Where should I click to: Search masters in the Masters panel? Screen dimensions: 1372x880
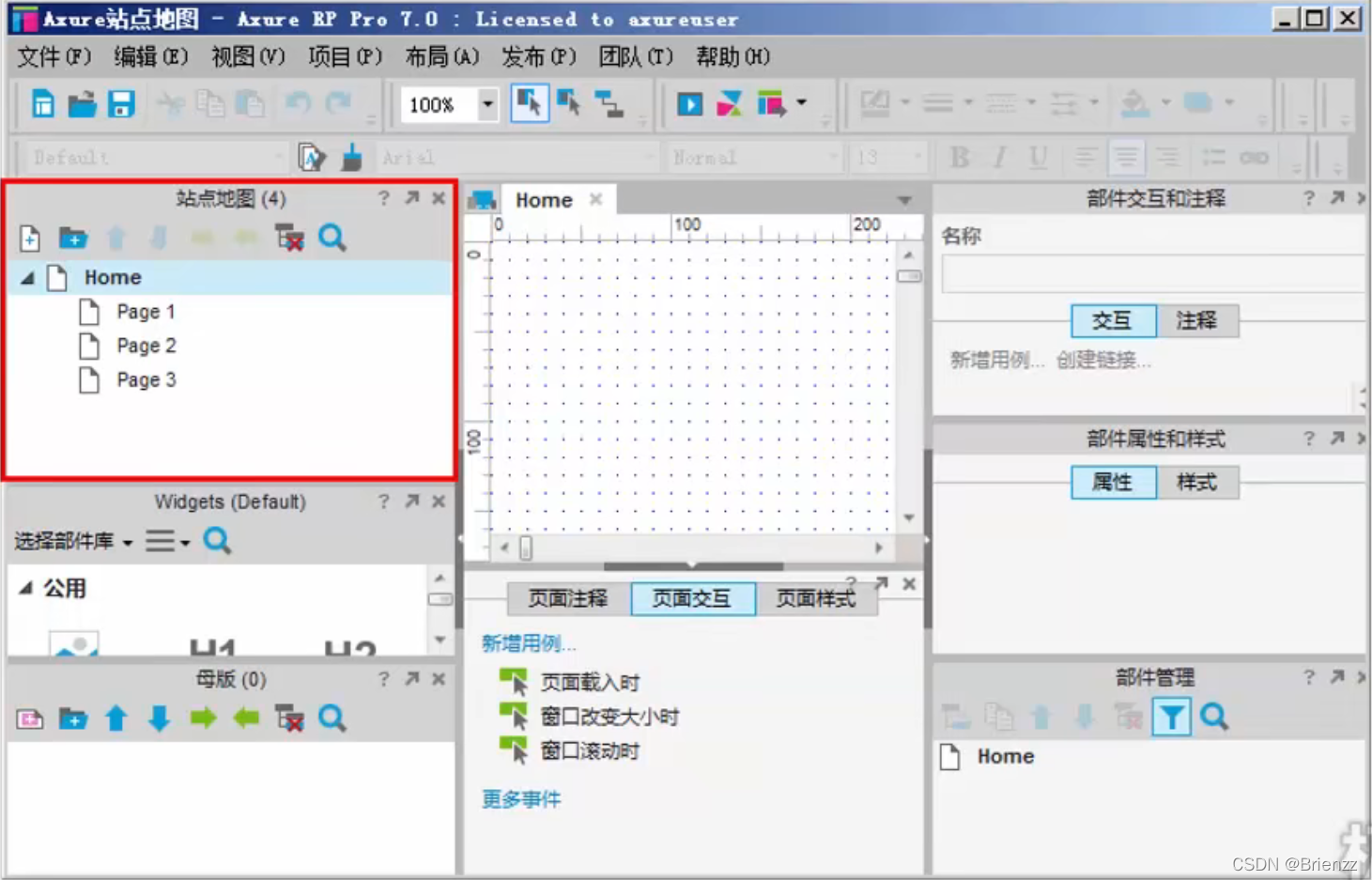(332, 718)
